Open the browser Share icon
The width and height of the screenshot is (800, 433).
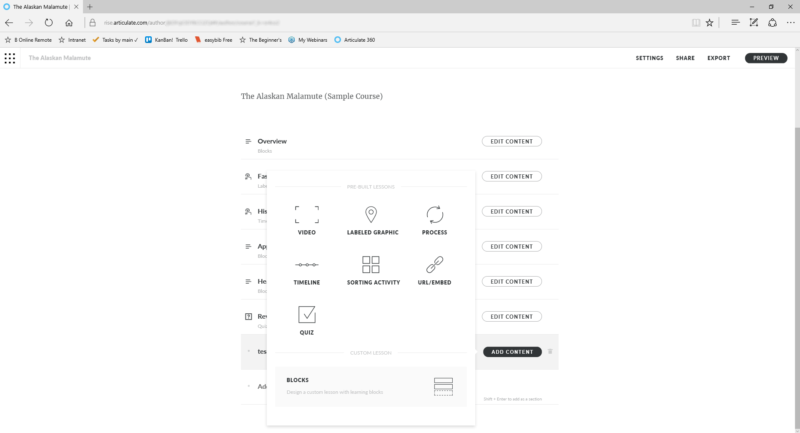772,22
